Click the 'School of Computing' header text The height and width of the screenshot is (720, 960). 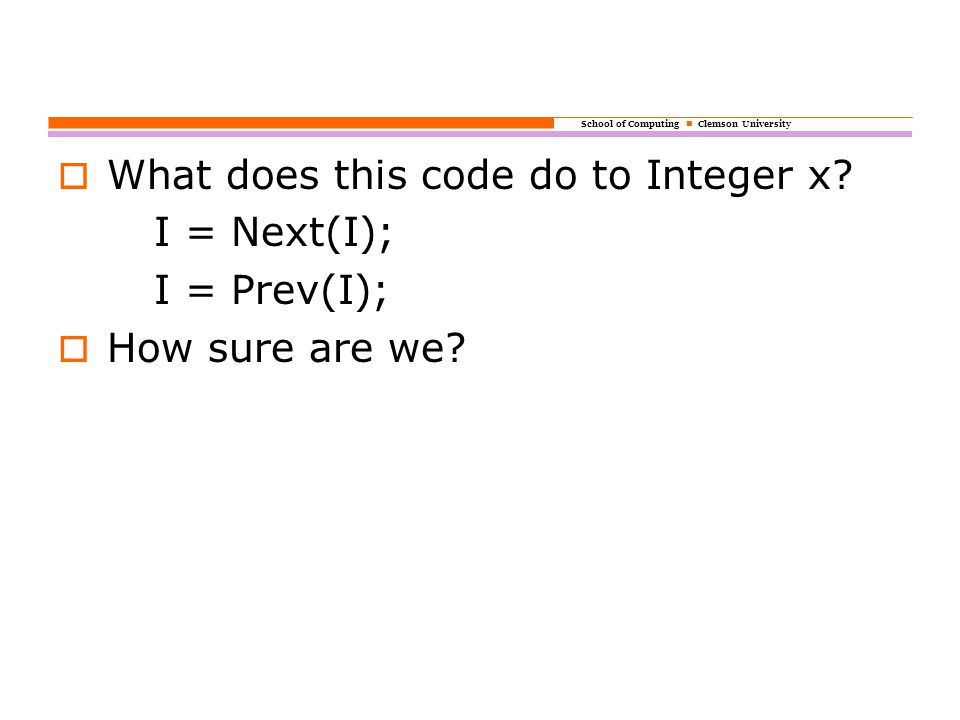629,124
